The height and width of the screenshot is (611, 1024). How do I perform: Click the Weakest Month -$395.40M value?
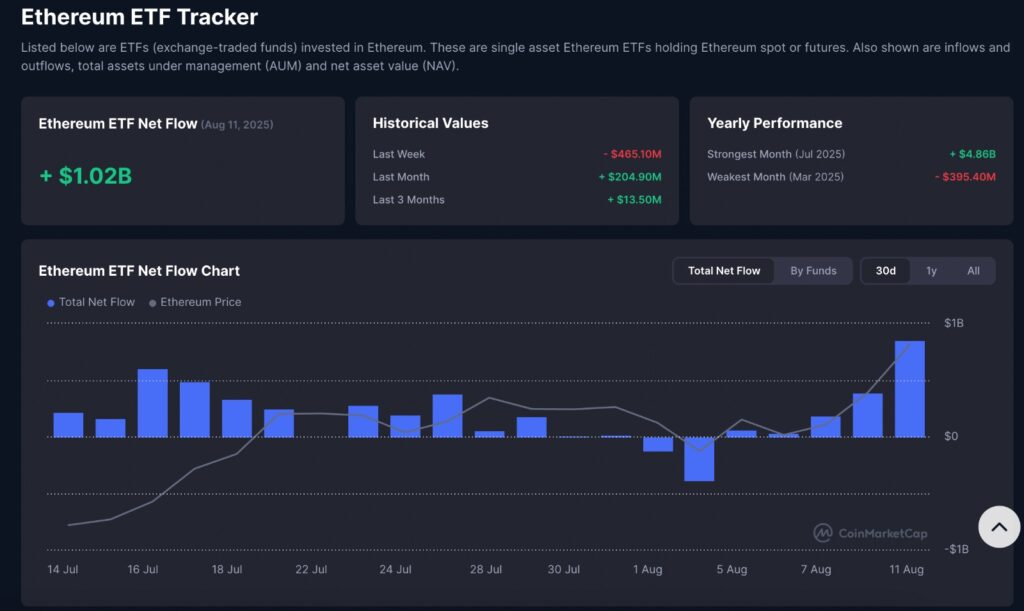click(x=965, y=177)
